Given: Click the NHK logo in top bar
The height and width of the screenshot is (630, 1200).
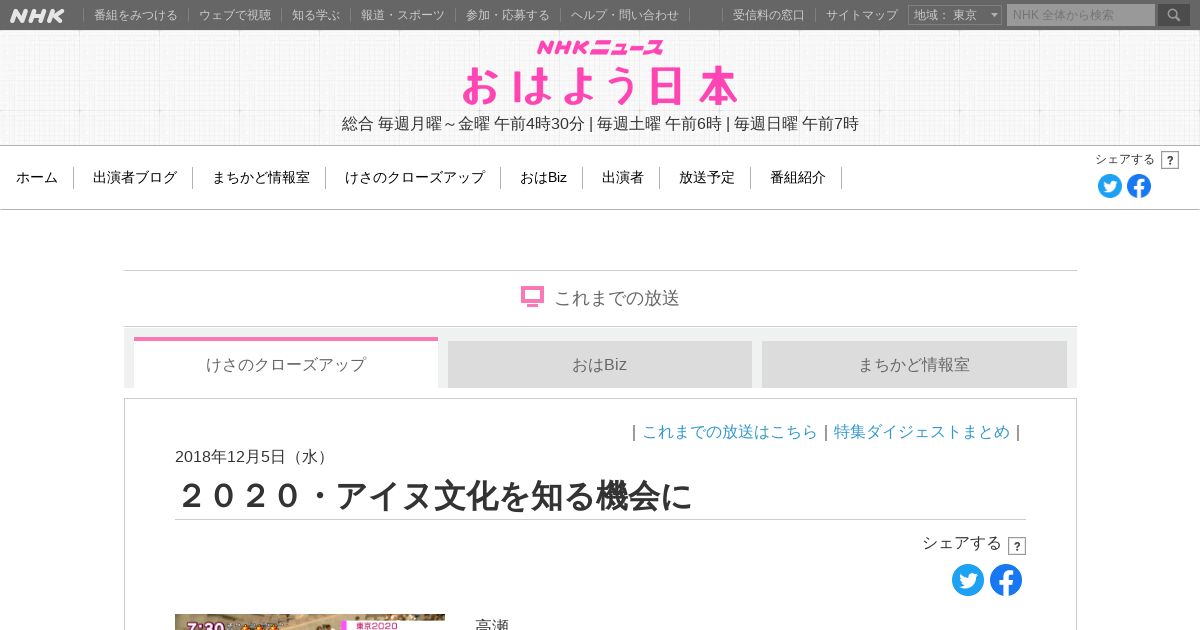Looking at the screenshot, I should pyautogui.click(x=37, y=15).
